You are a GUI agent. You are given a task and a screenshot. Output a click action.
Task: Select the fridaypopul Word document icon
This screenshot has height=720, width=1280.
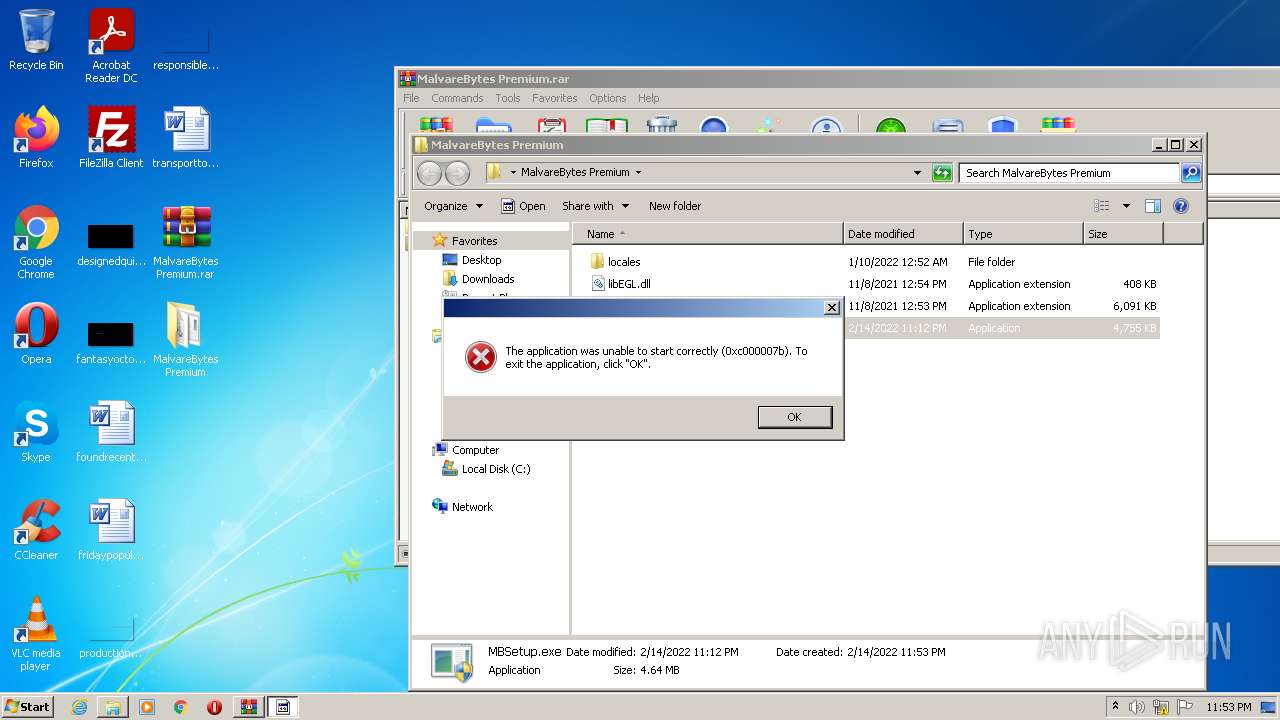coord(111,530)
